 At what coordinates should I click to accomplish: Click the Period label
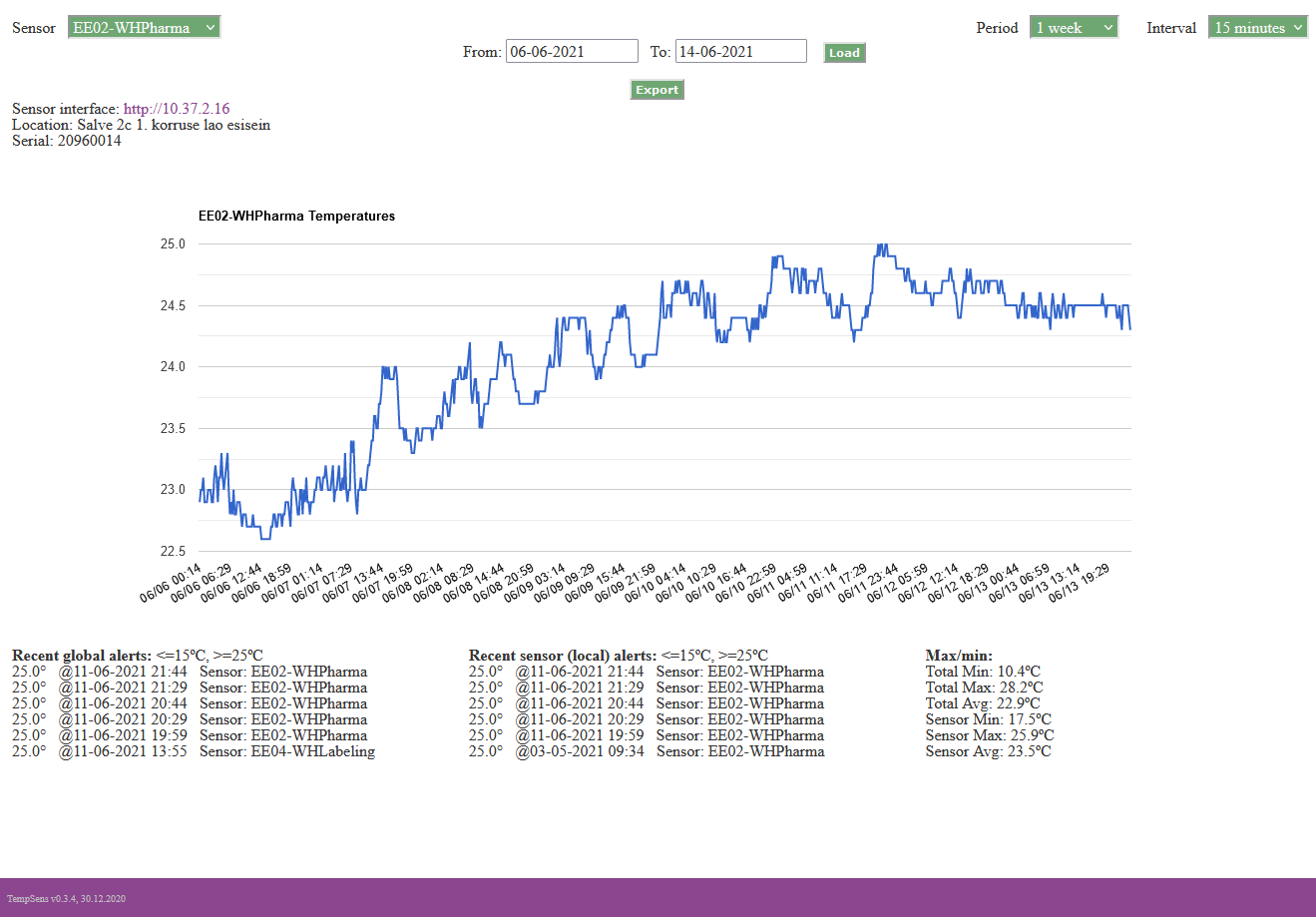coord(997,28)
